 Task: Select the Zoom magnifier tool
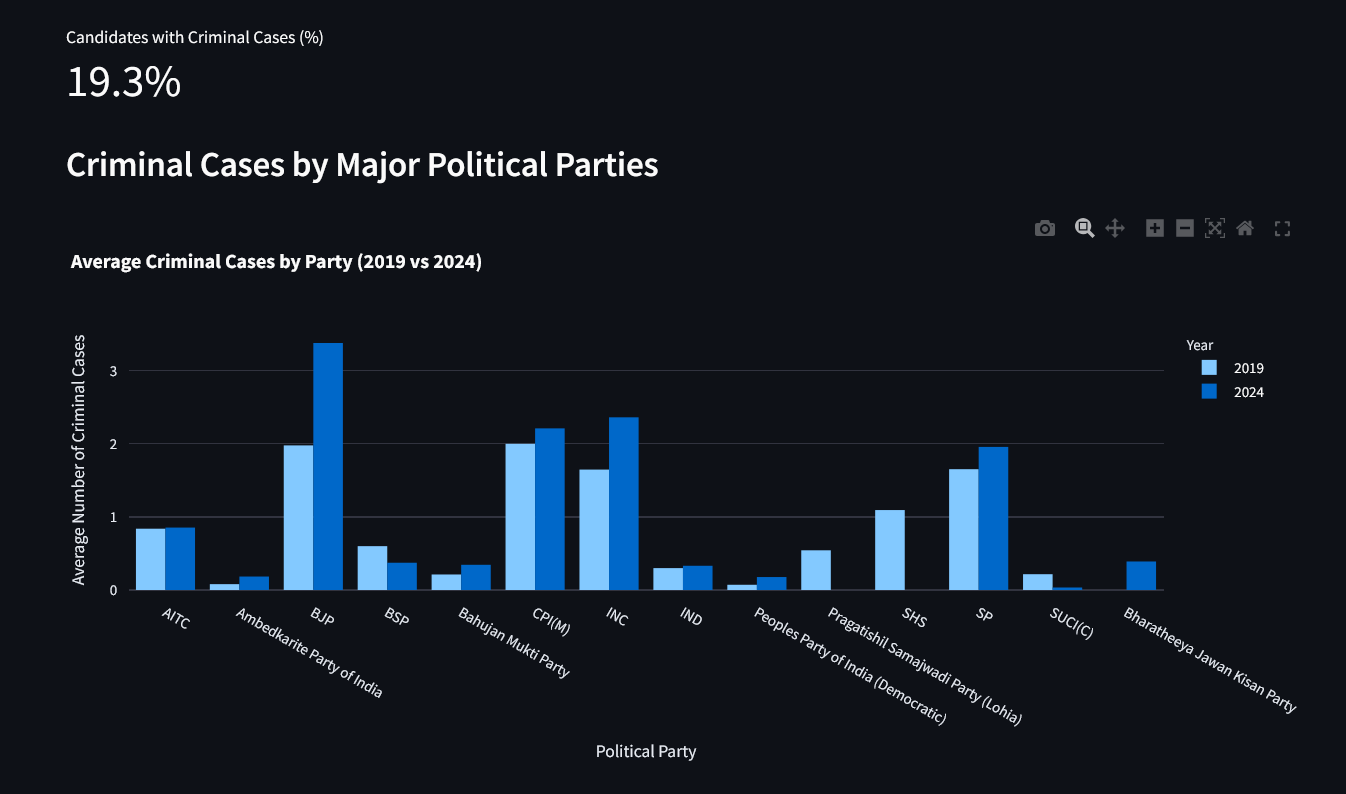coord(1084,228)
